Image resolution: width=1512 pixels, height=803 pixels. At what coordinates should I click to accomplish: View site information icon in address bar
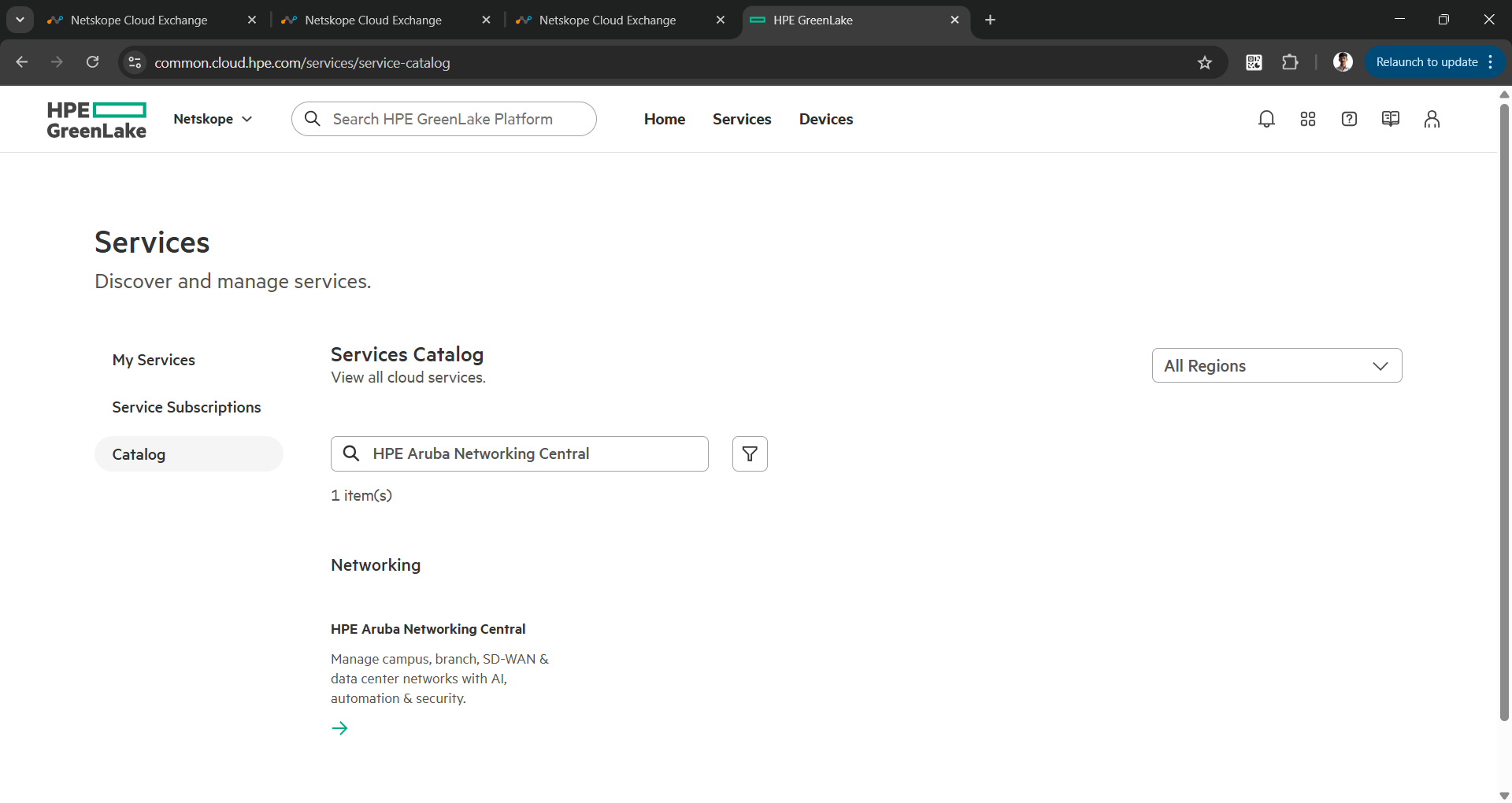[135, 62]
